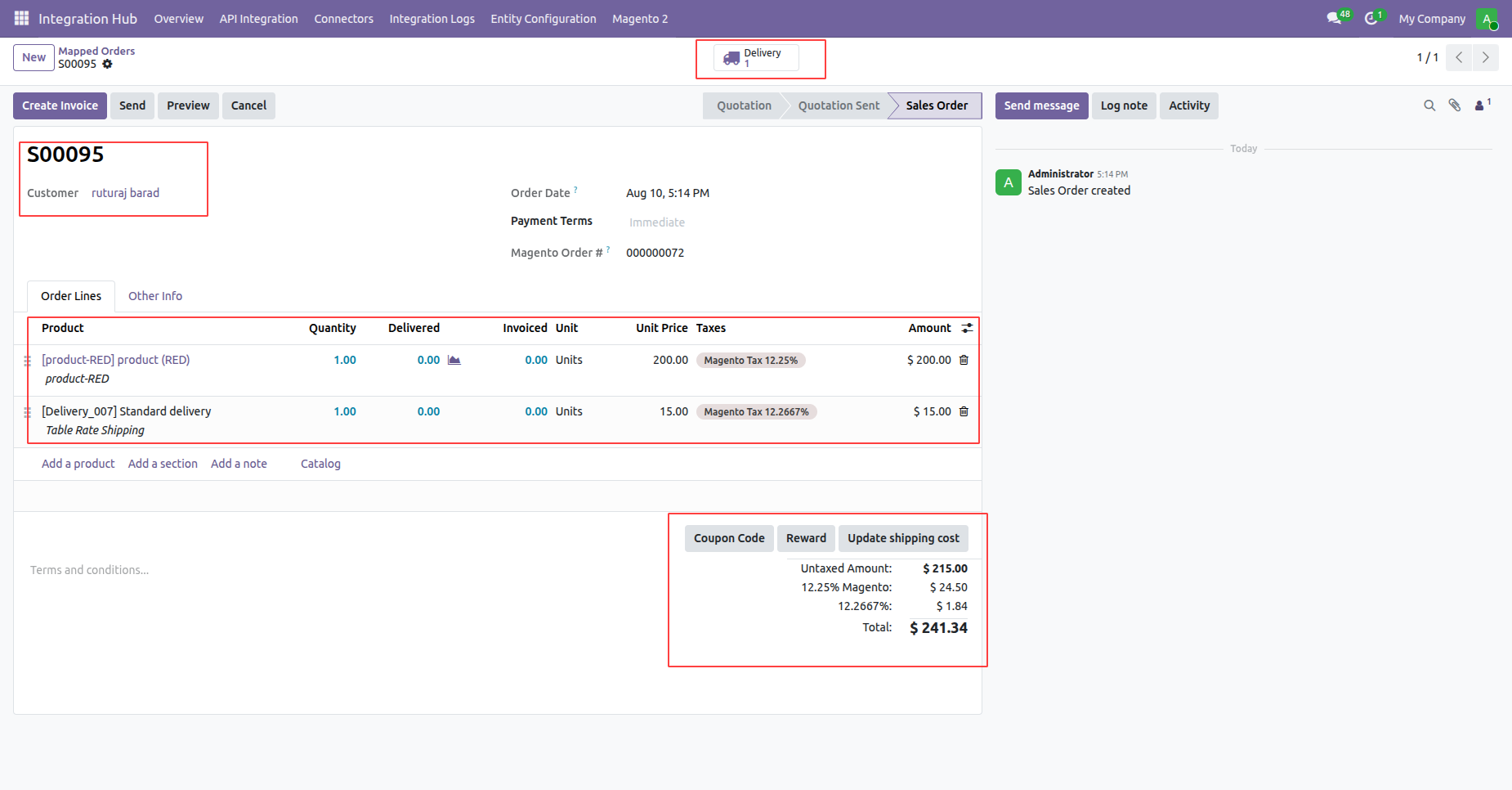Screen dimensions: 1512x790
Task: Open the conversations icon with 48 badge
Action: pos(1338,18)
